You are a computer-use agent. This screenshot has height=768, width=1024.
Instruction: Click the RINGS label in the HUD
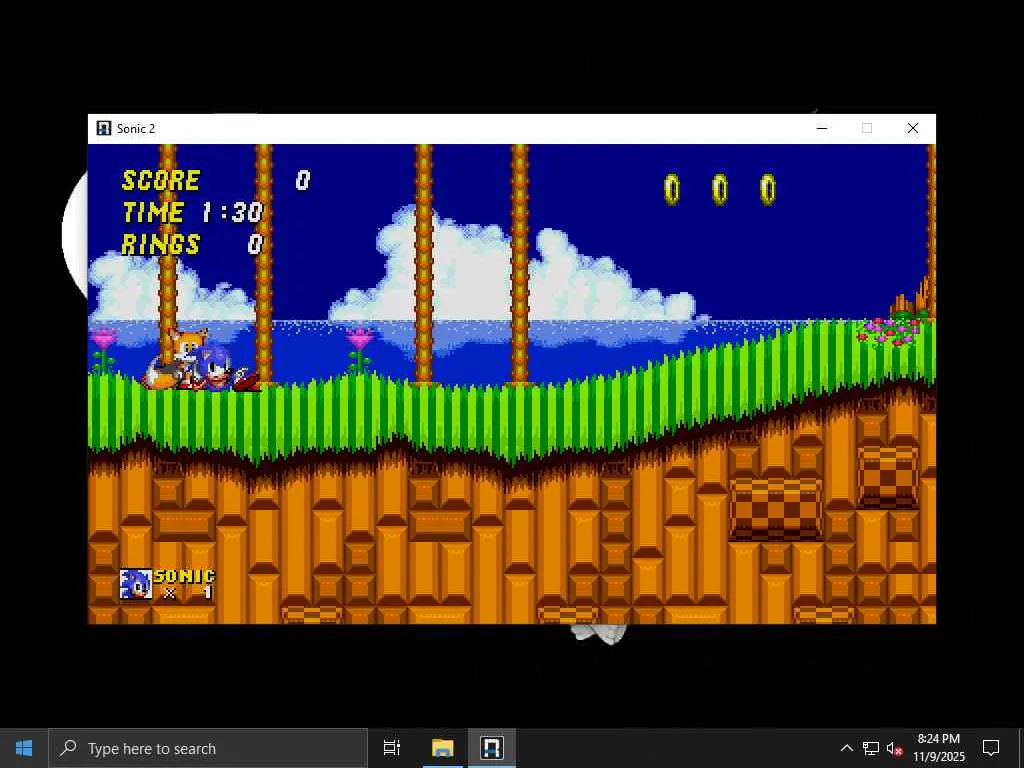[x=161, y=244]
